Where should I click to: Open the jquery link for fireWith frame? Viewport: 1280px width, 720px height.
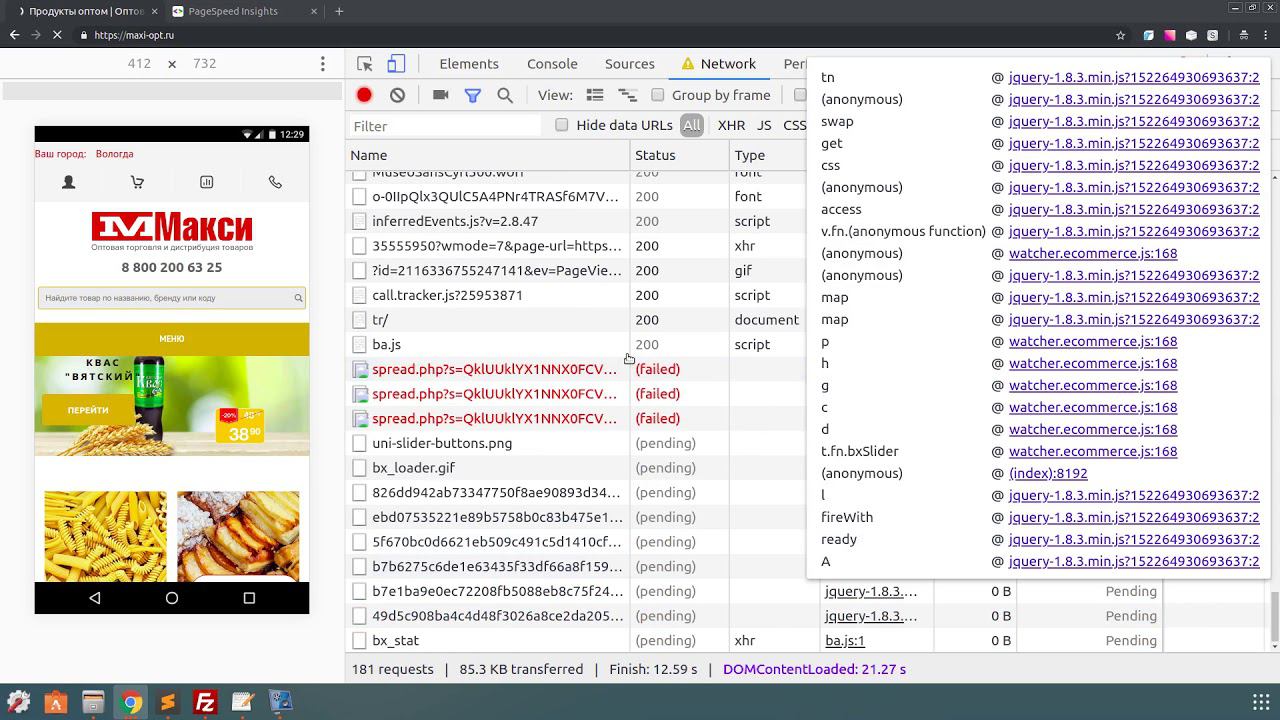(x=1134, y=517)
